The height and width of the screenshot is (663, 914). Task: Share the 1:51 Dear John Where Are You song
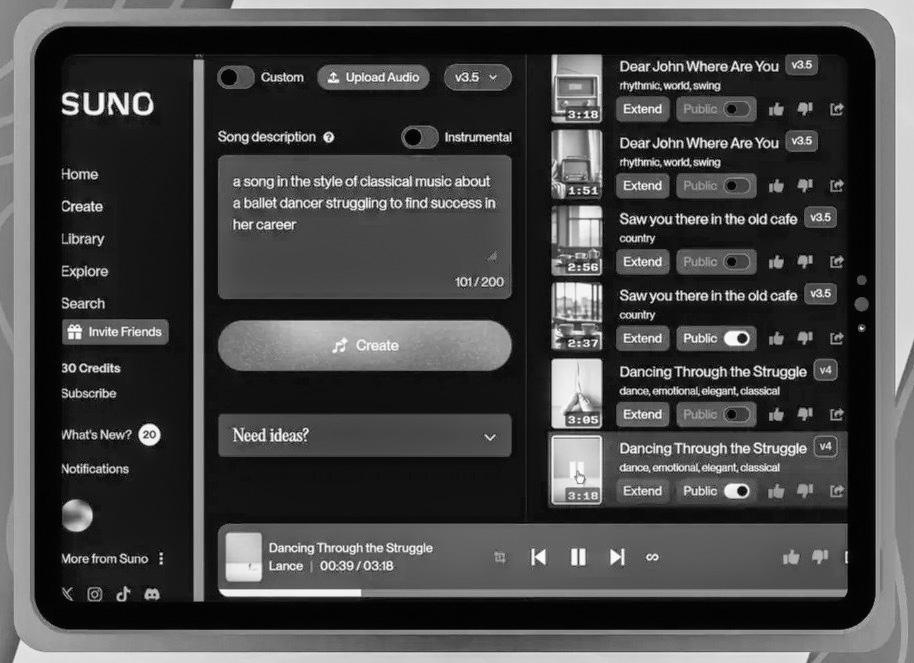(837, 186)
